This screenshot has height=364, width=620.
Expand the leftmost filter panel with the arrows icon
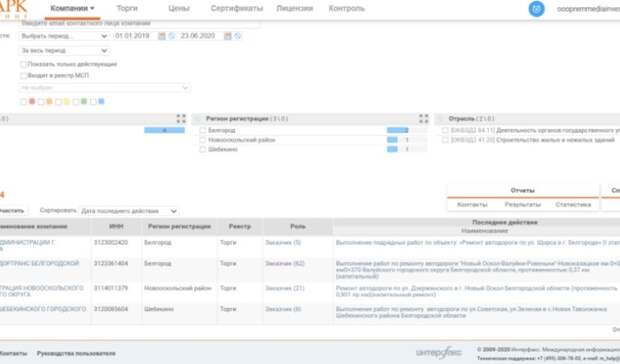tap(181, 119)
